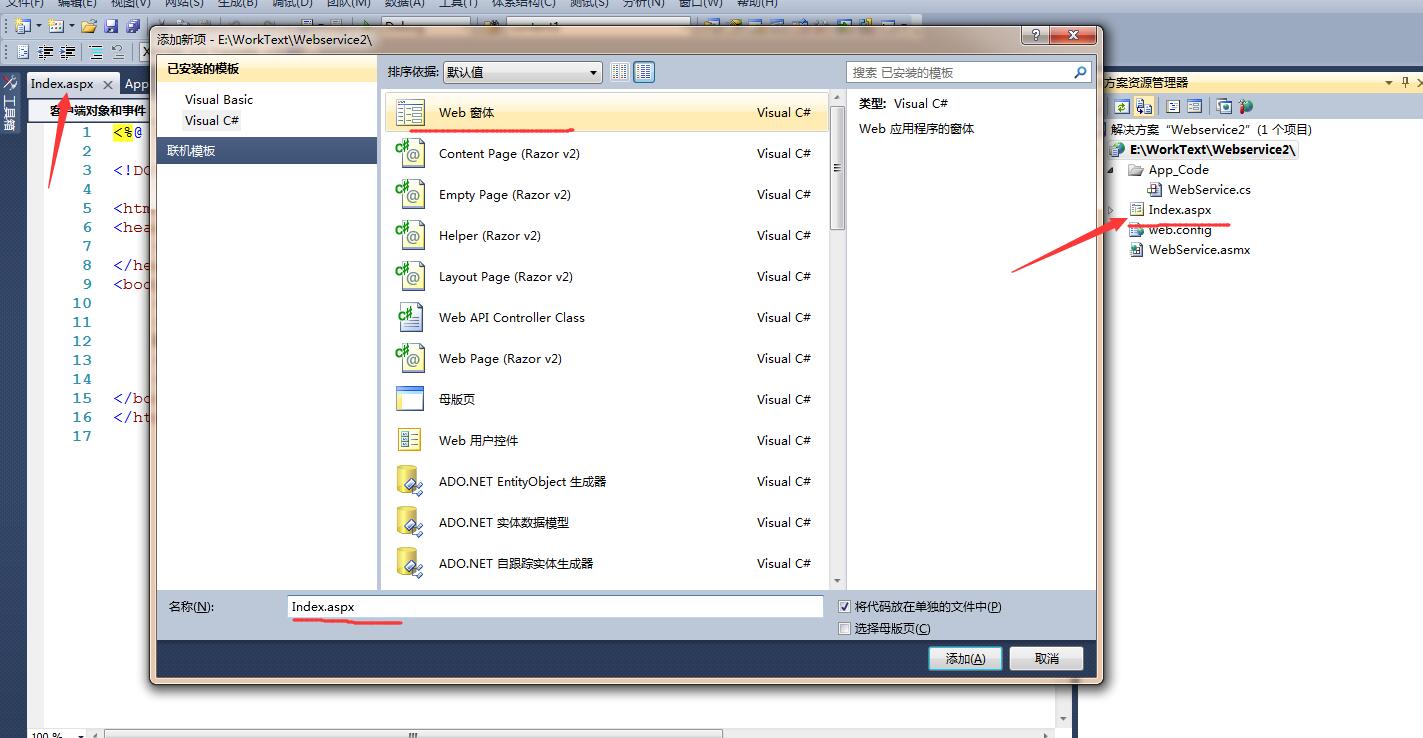Select Visual Basic under installed templates
The height and width of the screenshot is (738, 1423).
(219, 100)
